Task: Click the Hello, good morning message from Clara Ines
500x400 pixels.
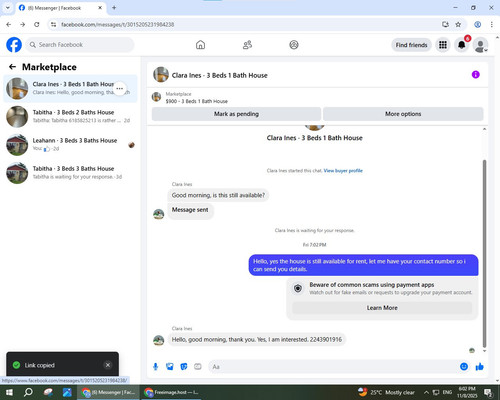Action: tap(257, 340)
